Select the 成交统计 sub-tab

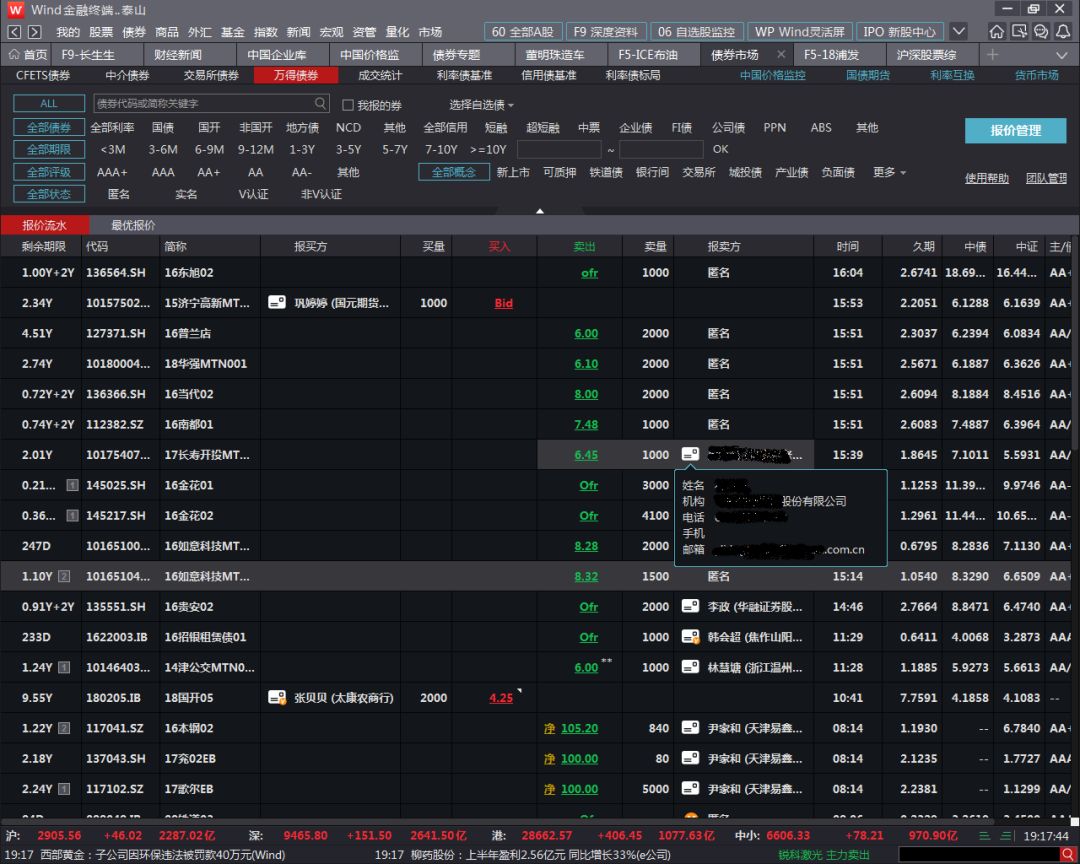point(380,75)
